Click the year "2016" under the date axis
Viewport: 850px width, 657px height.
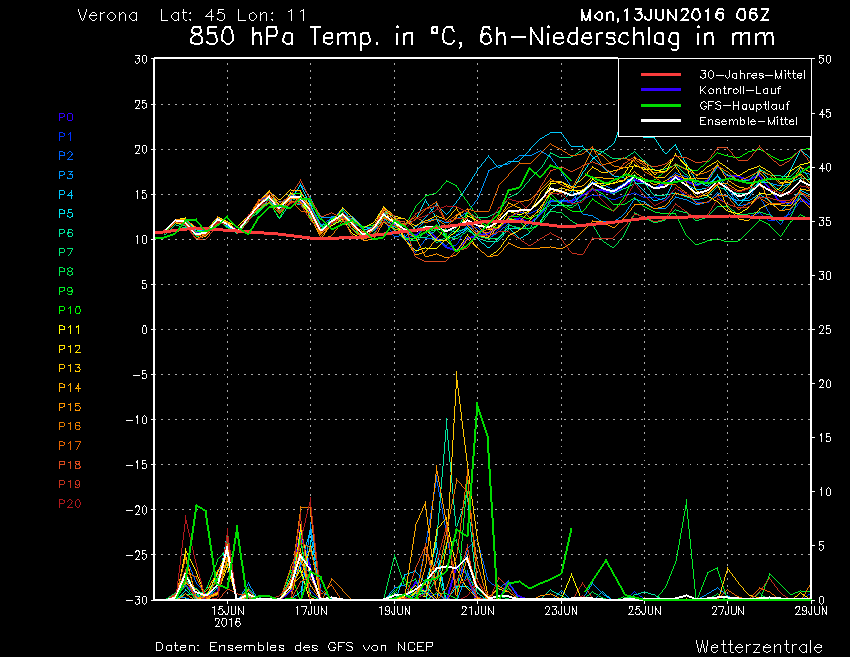click(x=228, y=623)
